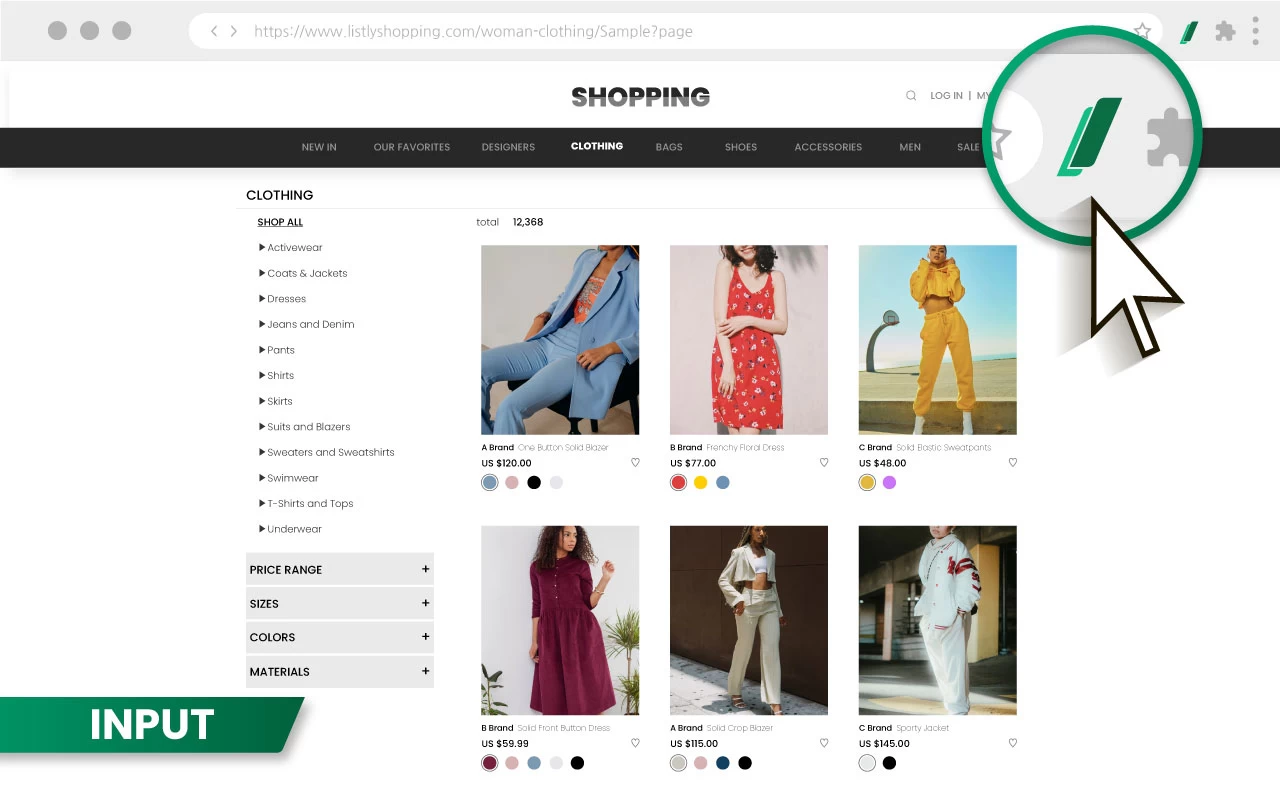The height and width of the screenshot is (800, 1280).
Task: Click the Listly extension icon in the toolbar
Action: point(1189,32)
